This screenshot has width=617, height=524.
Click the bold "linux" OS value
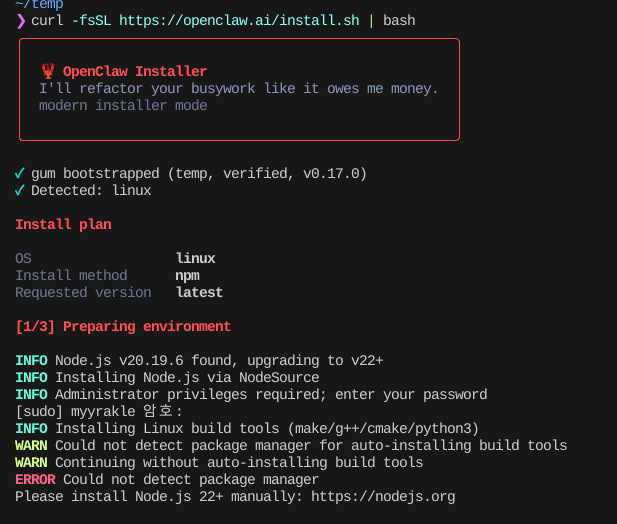click(x=195, y=258)
